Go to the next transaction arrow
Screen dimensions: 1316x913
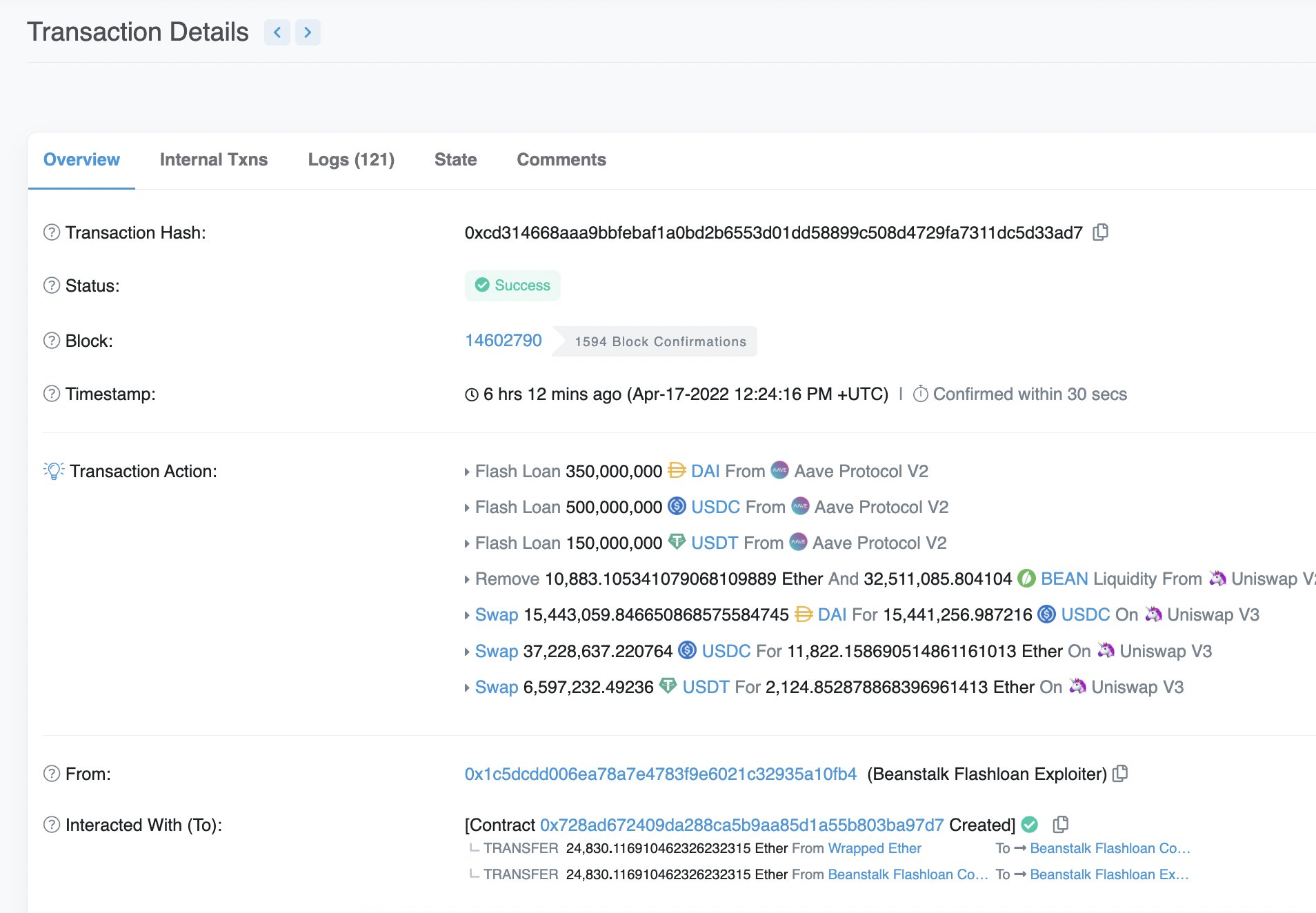click(308, 32)
